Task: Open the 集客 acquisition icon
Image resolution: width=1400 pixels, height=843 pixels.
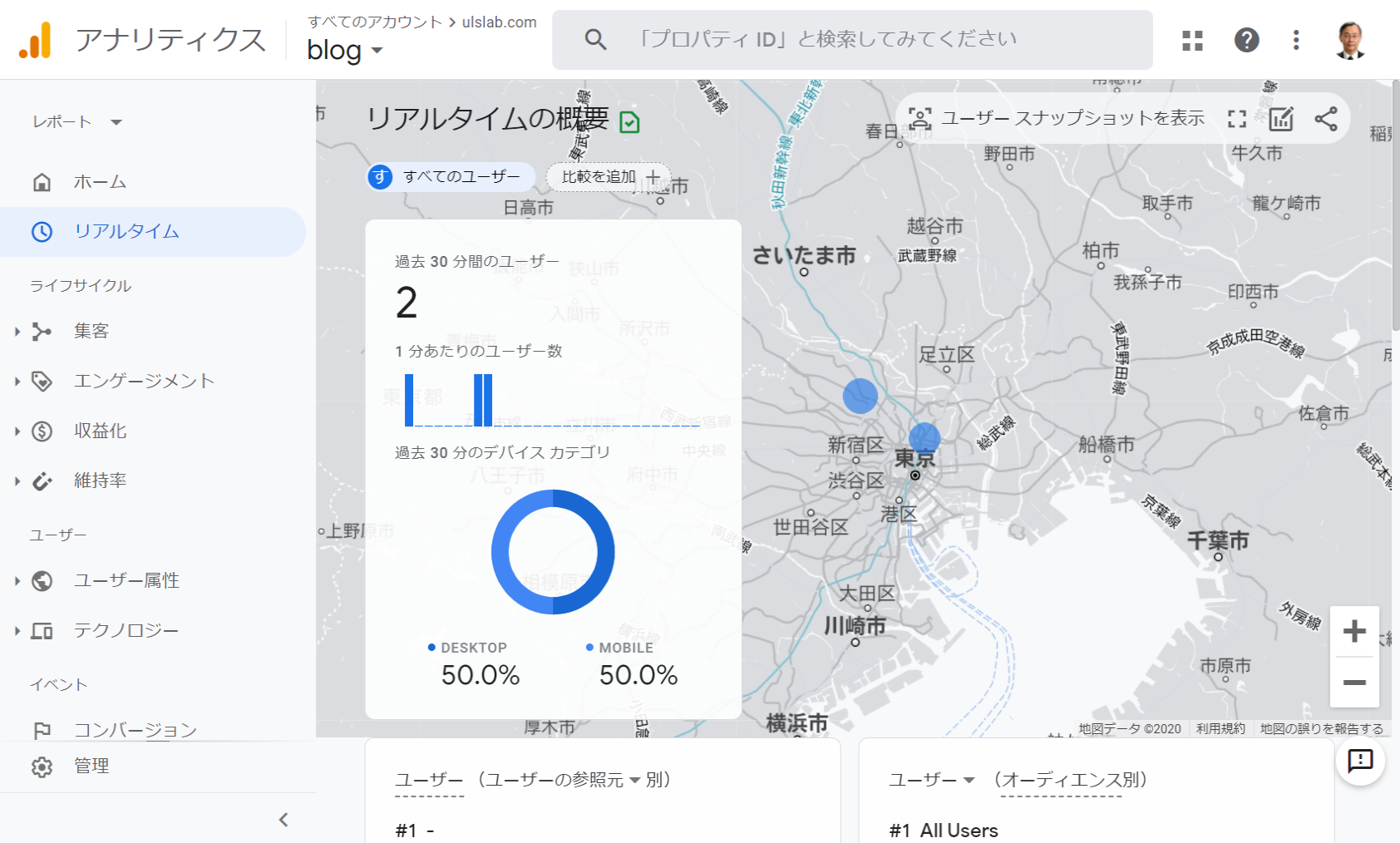Action: 42,332
